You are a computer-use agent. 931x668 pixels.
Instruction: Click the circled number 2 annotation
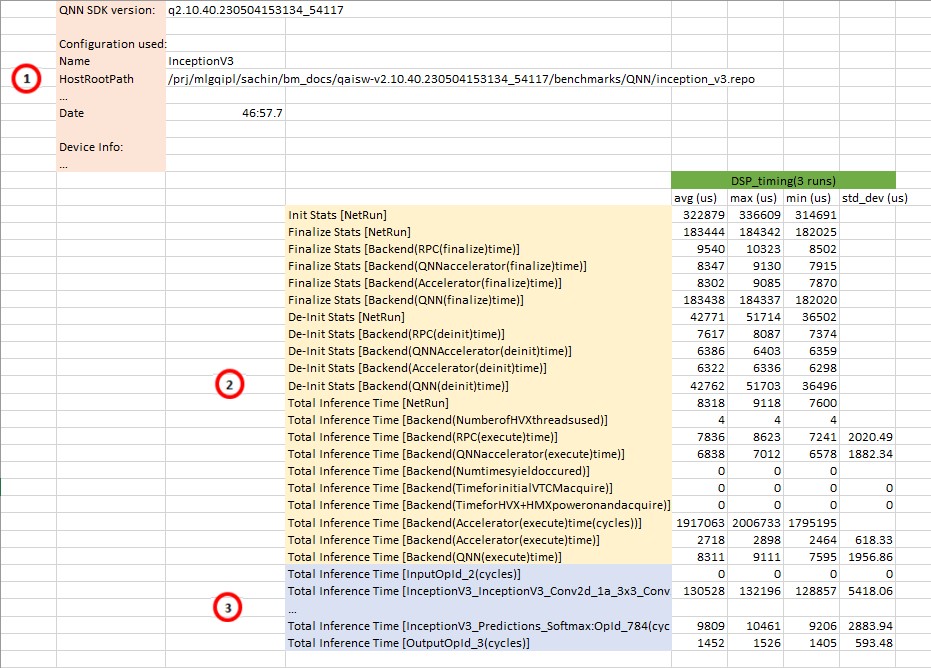pos(228,384)
